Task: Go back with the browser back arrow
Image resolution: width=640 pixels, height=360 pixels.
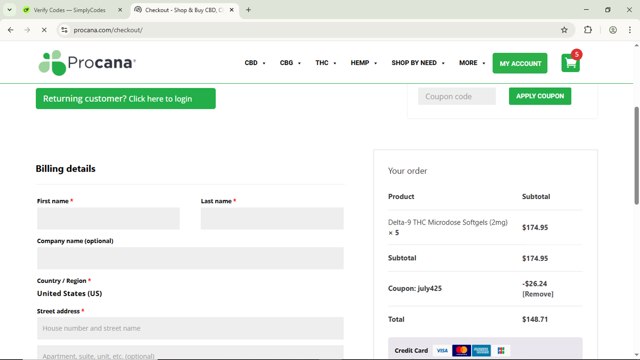Action: [x=11, y=30]
